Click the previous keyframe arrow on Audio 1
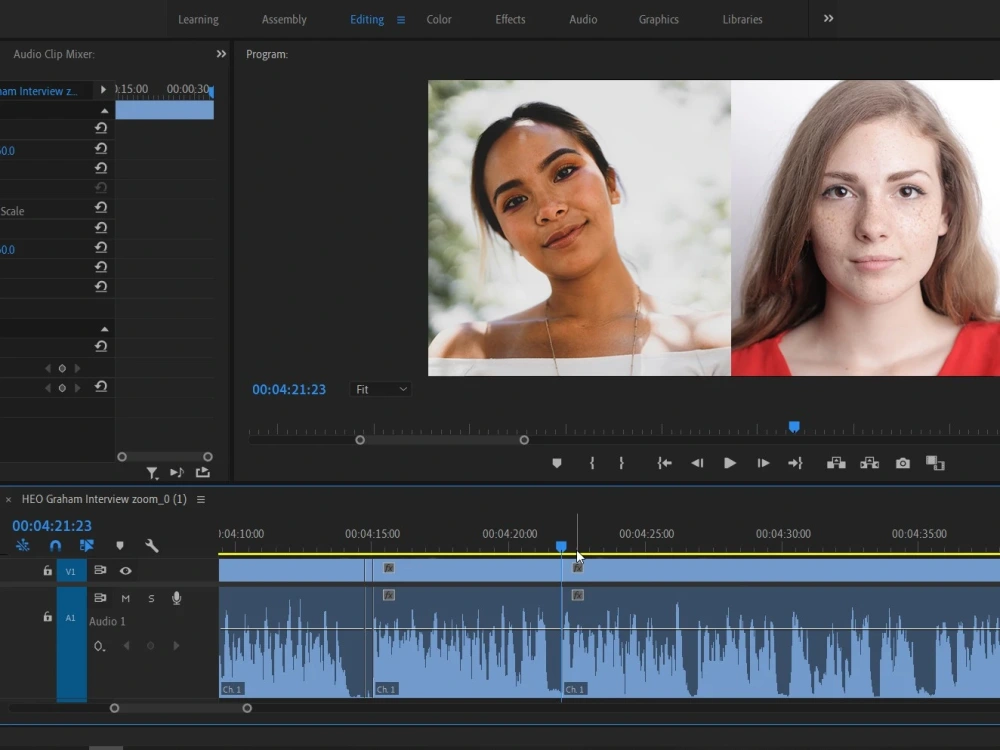 (x=126, y=646)
